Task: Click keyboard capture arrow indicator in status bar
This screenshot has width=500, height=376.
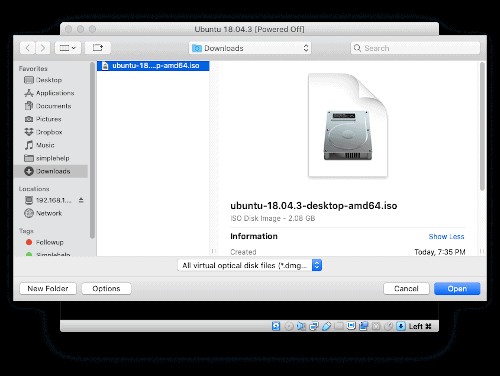Action: [x=401, y=326]
